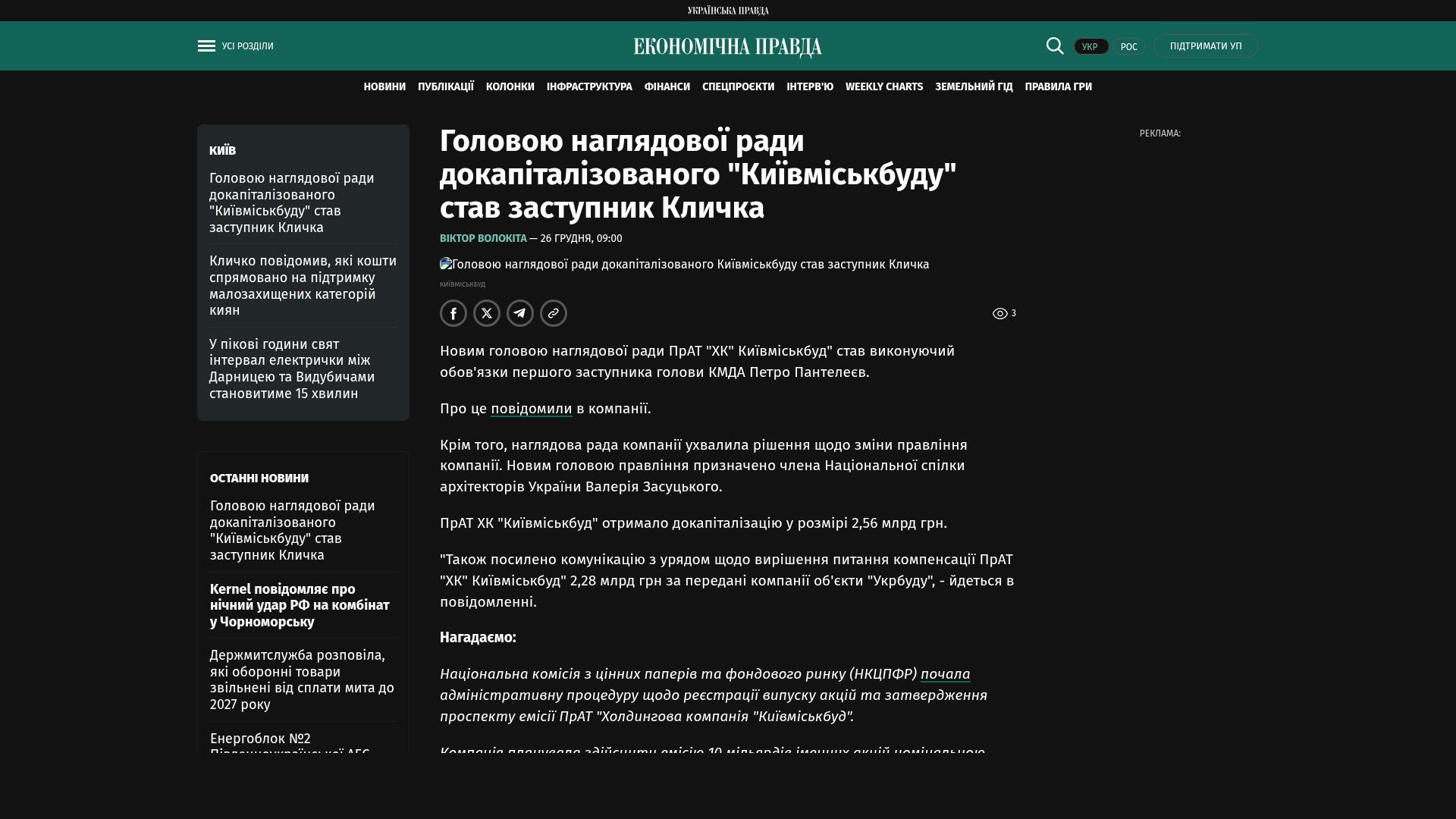Follow the "повідомили" link in article
The height and width of the screenshot is (819, 1456).
click(x=531, y=409)
